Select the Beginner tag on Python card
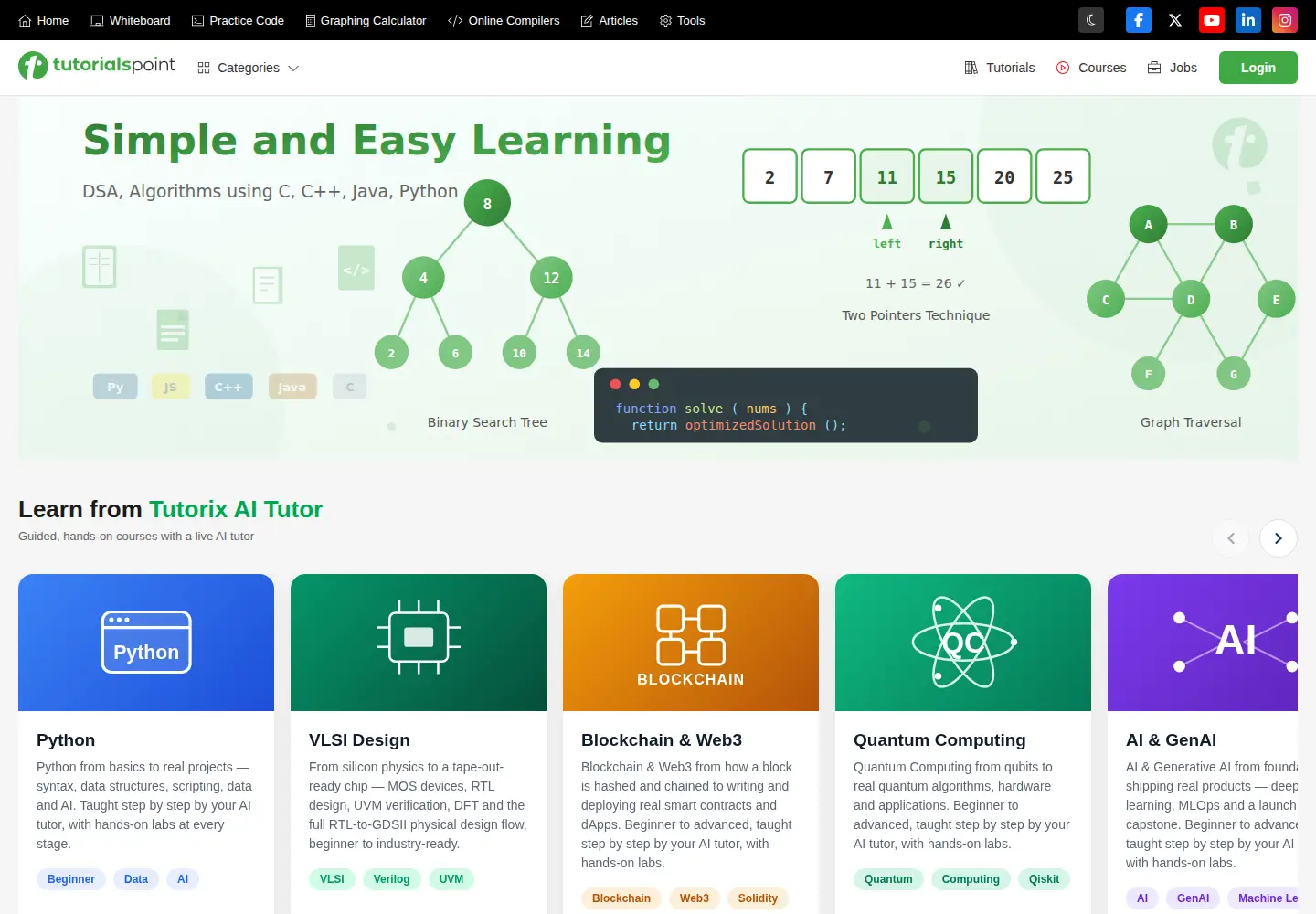This screenshot has height=914, width=1316. click(x=71, y=879)
